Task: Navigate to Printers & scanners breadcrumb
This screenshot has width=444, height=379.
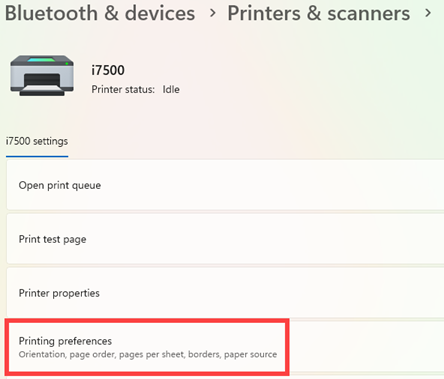Action: (x=319, y=13)
